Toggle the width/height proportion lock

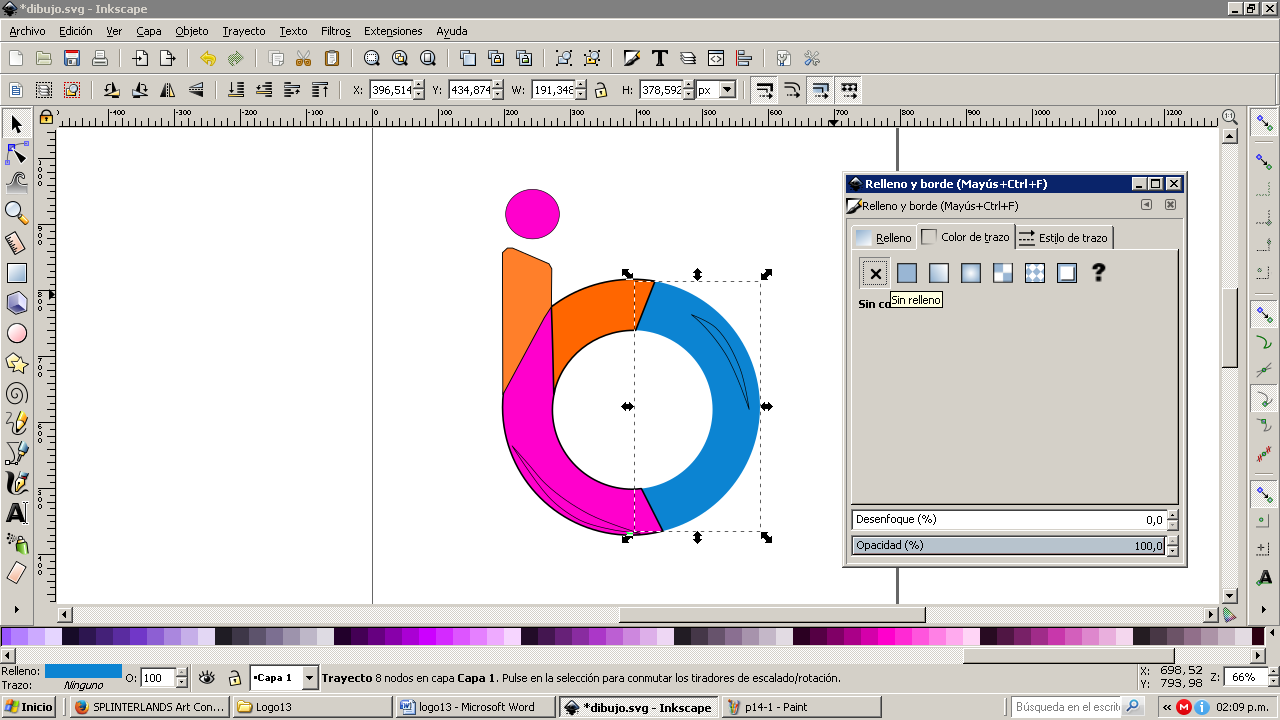600,90
